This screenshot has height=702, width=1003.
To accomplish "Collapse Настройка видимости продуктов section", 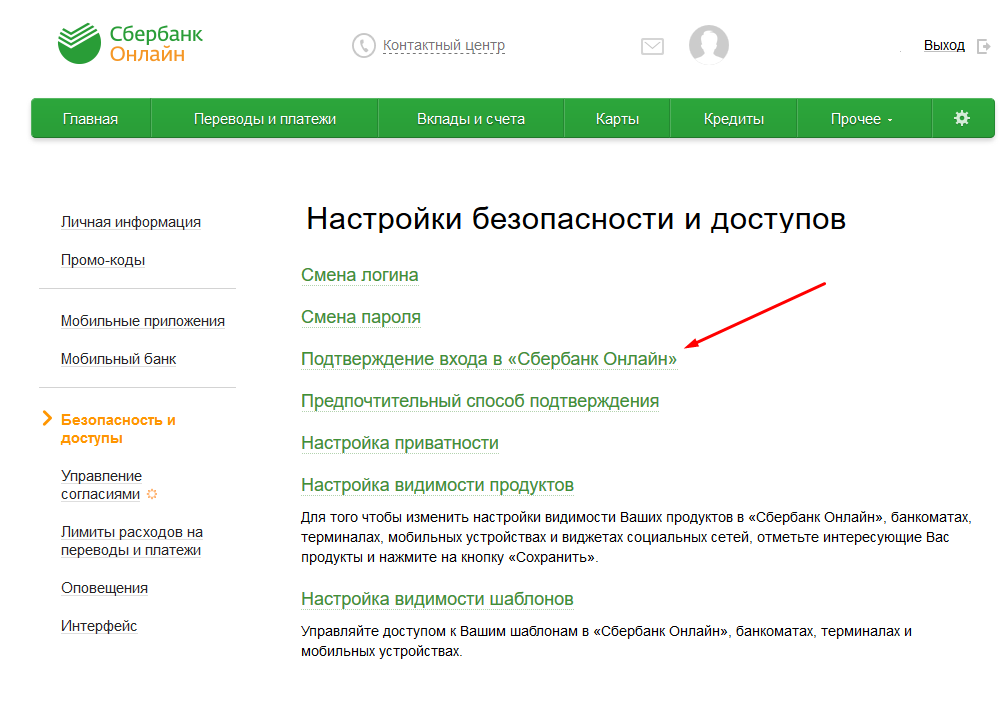I will pos(437,485).
